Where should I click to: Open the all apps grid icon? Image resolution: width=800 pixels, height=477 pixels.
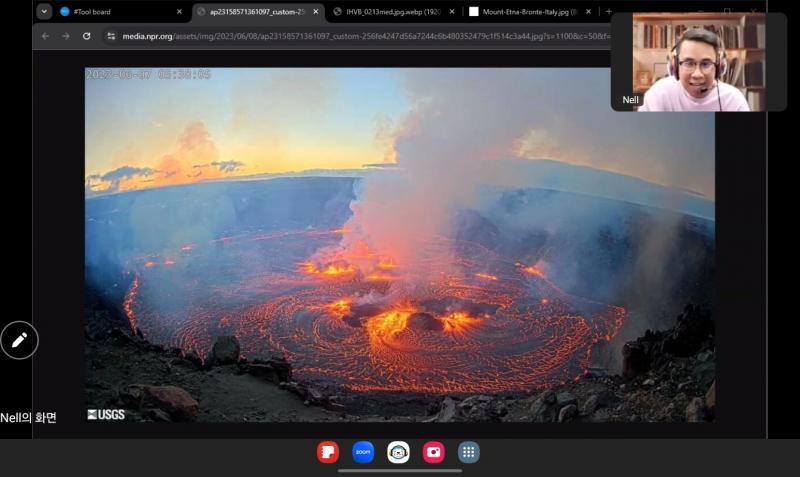468,452
